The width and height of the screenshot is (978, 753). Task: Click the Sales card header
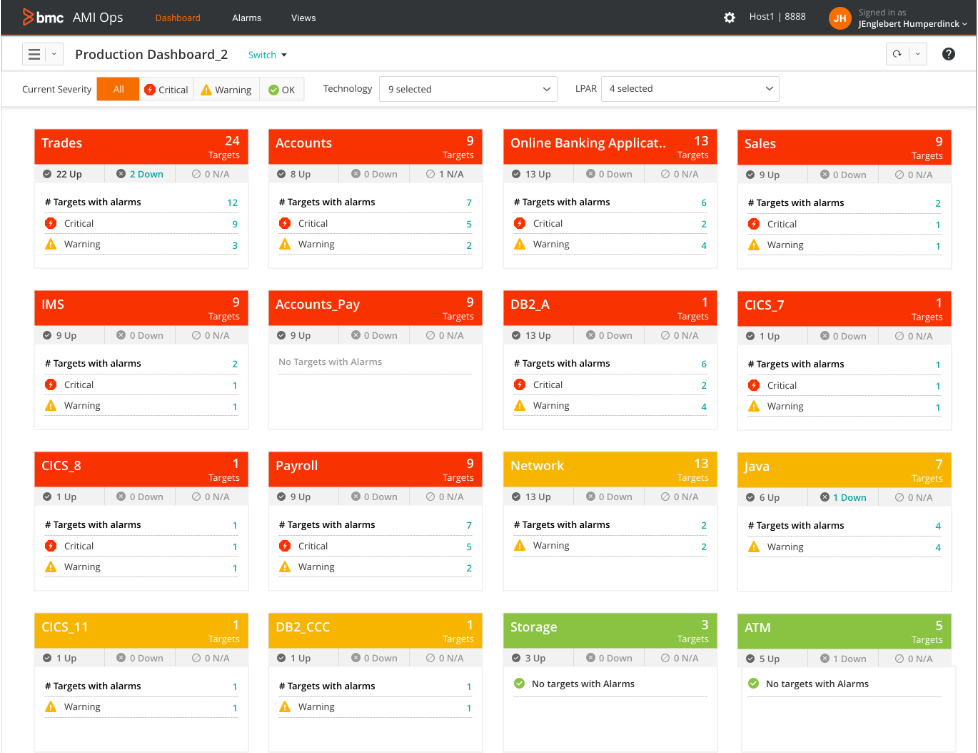844,147
